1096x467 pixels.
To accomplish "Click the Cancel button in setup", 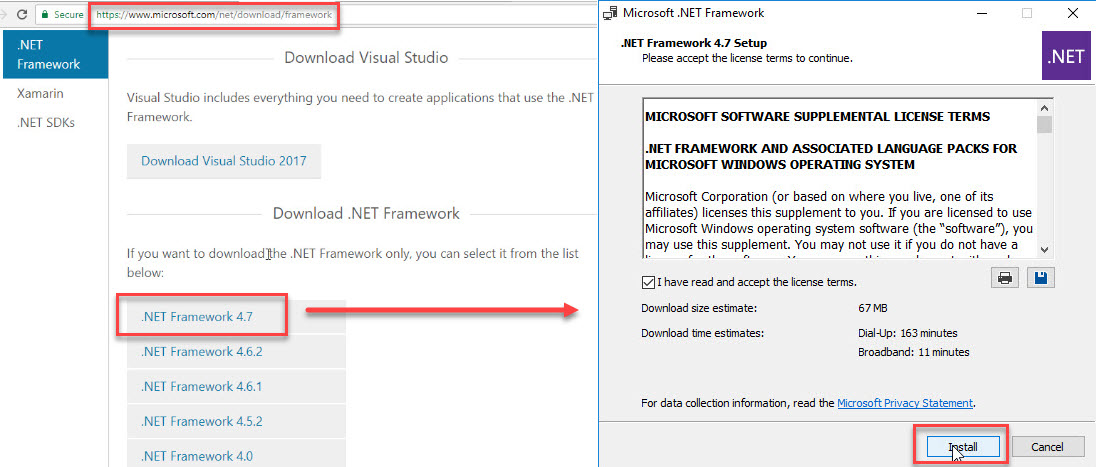I will click(1047, 447).
